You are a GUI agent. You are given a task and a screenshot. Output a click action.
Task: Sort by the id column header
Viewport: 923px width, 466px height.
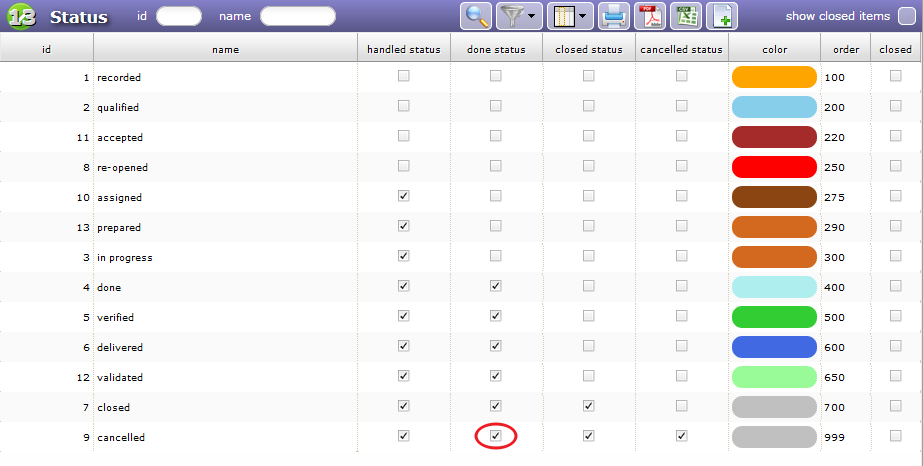tap(47, 49)
